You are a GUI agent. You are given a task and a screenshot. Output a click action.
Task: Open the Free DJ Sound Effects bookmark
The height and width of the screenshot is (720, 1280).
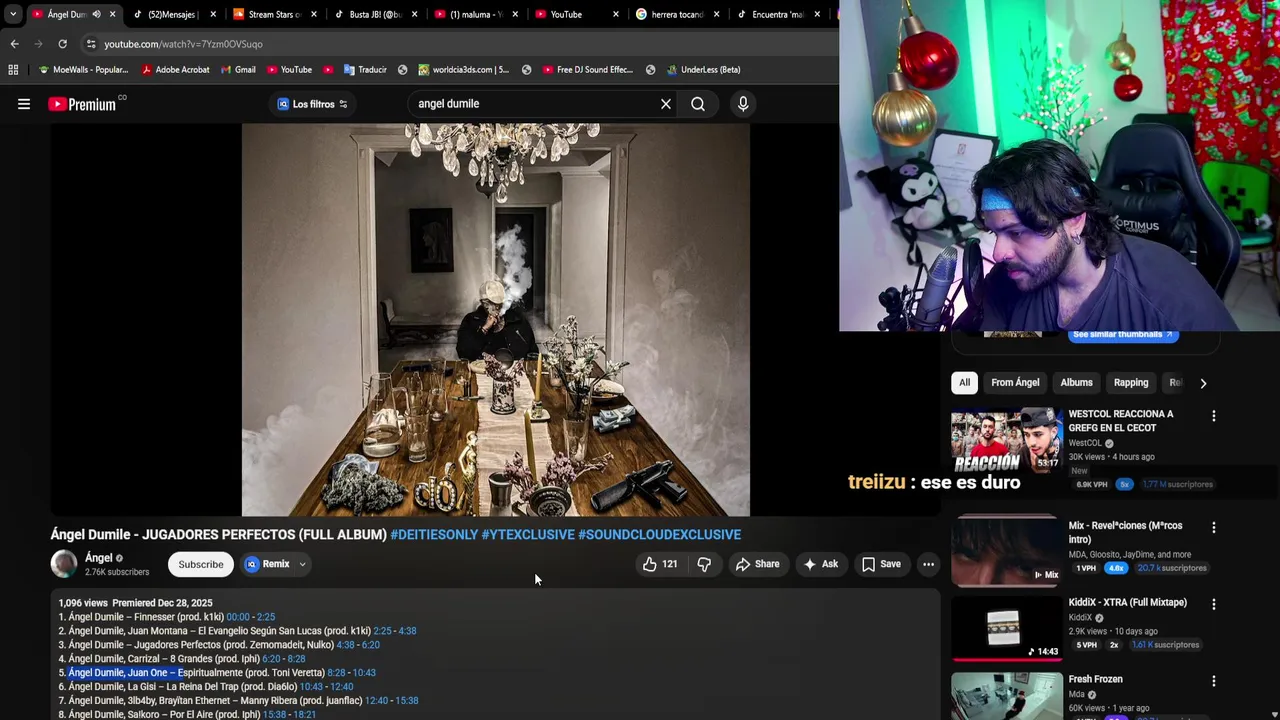[x=588, y=70]
